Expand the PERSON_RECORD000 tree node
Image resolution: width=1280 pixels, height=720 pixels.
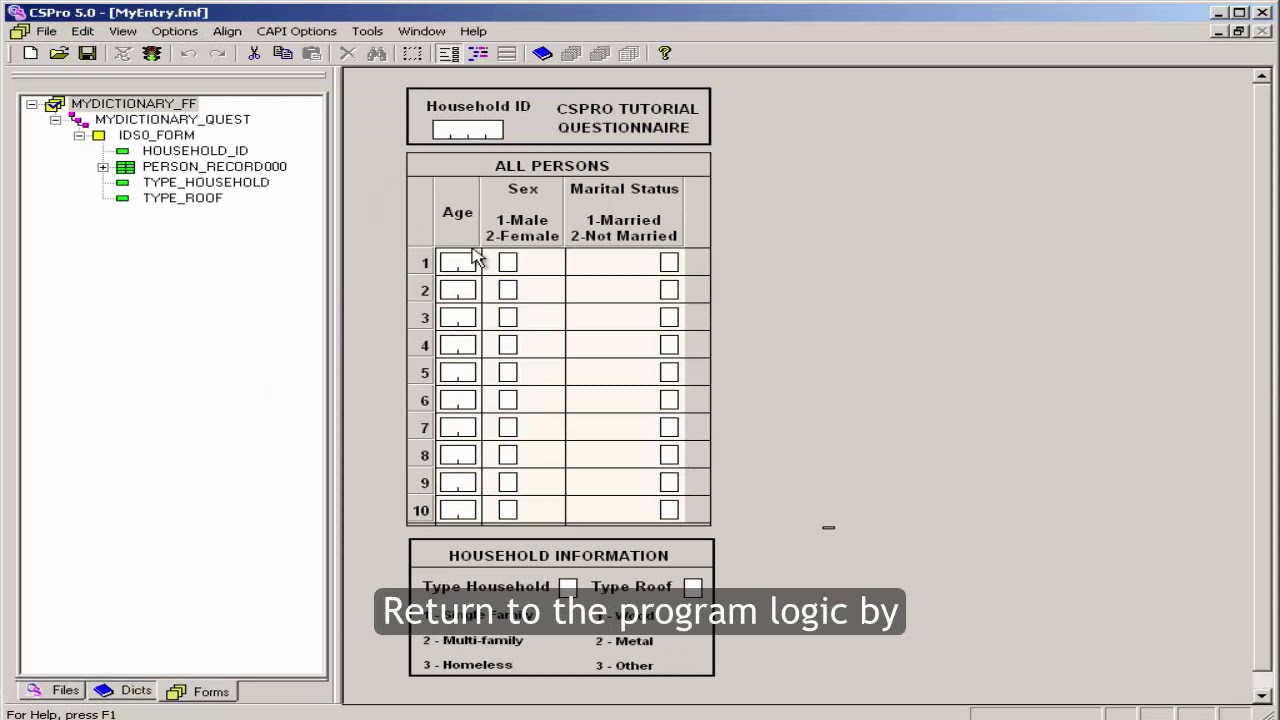tap(103, 167)
